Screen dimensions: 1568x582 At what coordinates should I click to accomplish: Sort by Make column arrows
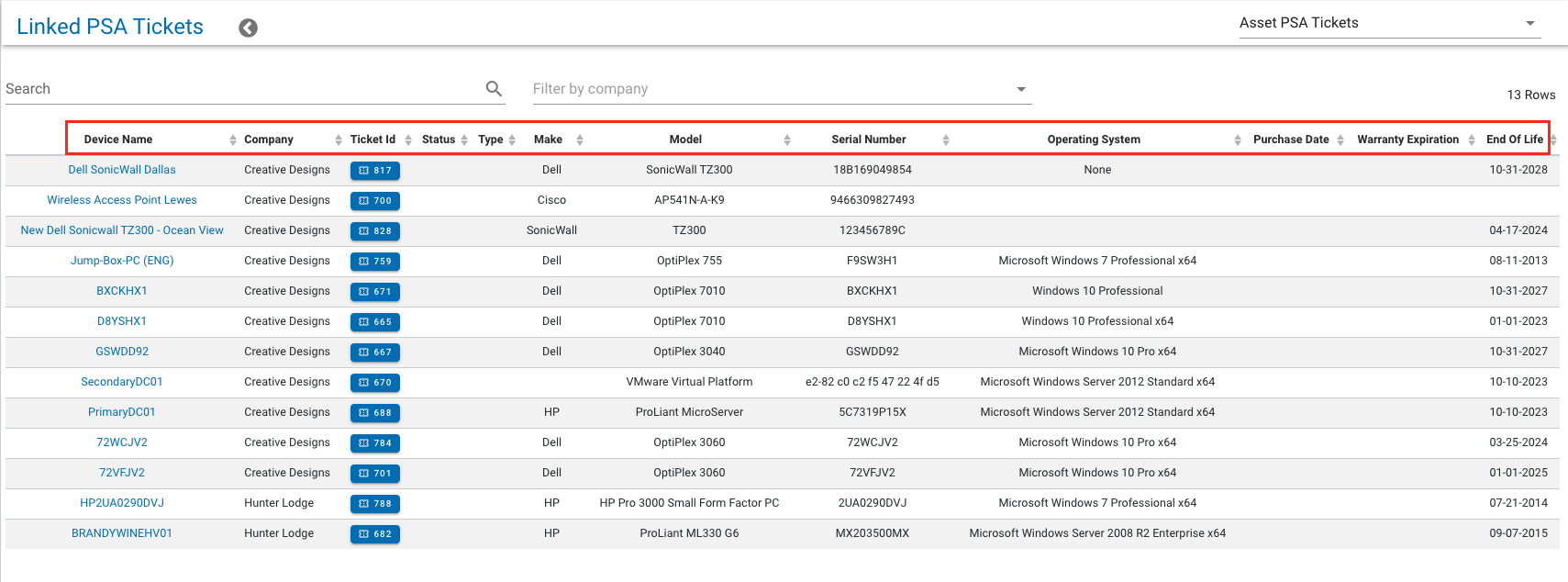click(580, 140)
